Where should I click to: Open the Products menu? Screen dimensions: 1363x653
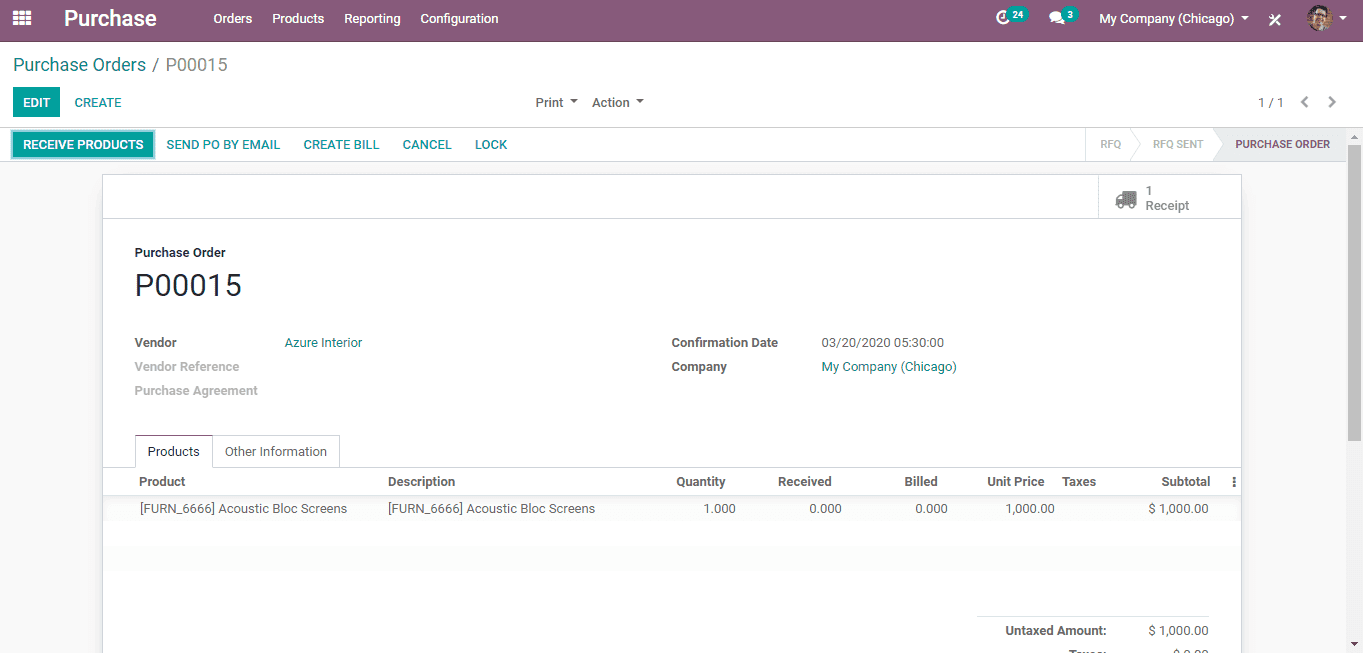[298, 18]
